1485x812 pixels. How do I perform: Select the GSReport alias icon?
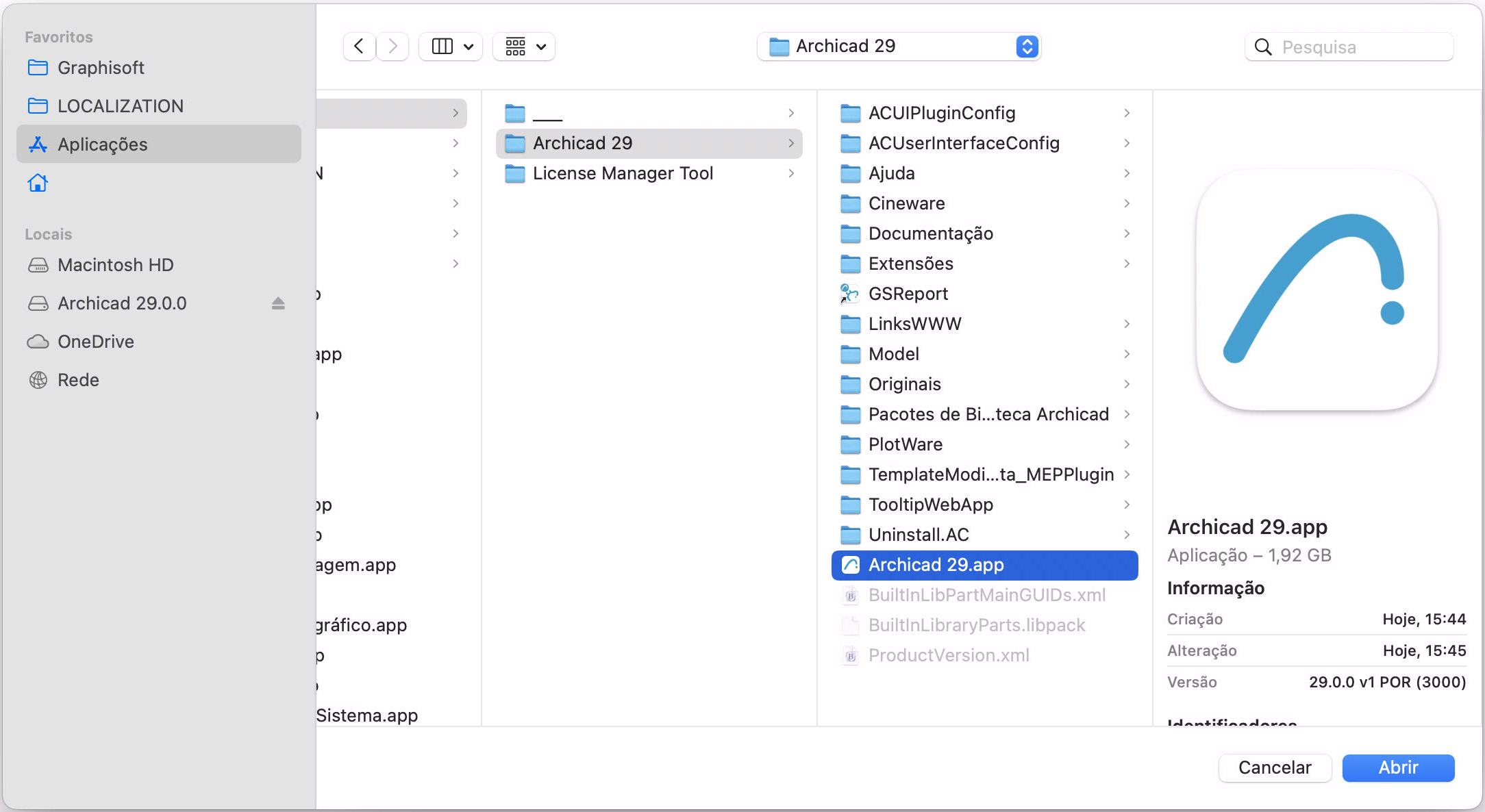click(x=850, y=294)
